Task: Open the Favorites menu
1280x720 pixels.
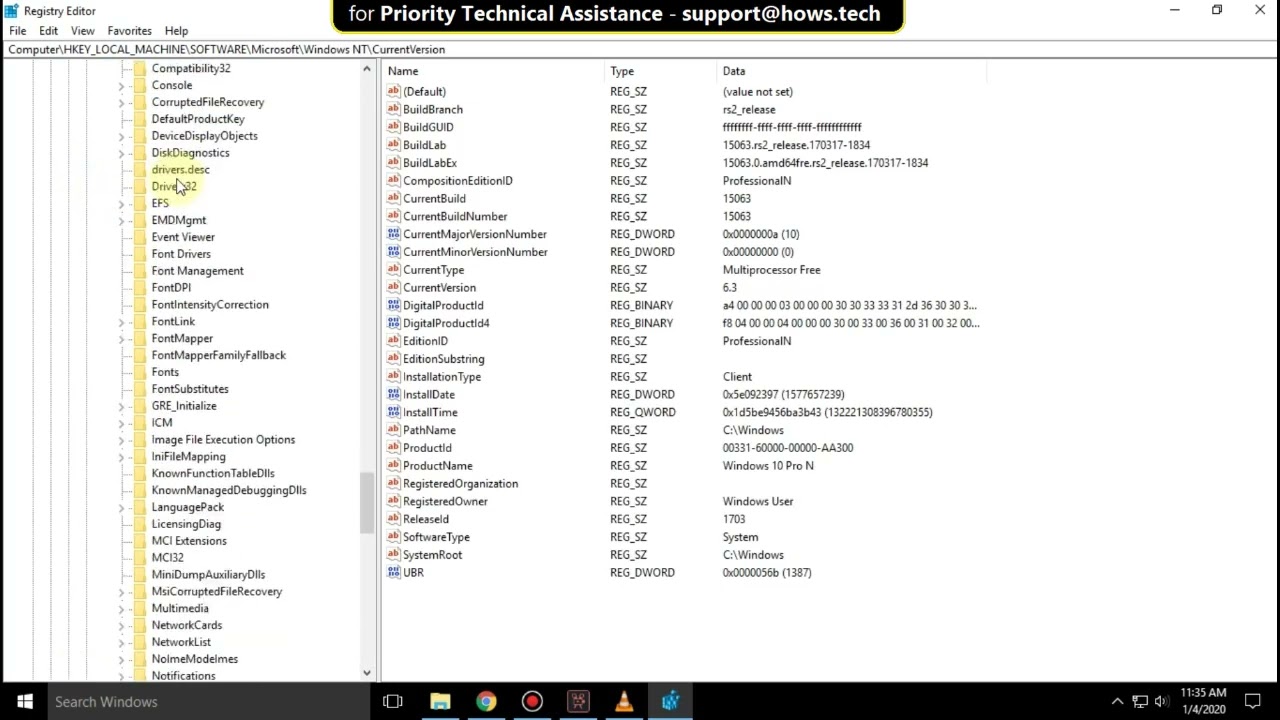Action: coord(129,31)
